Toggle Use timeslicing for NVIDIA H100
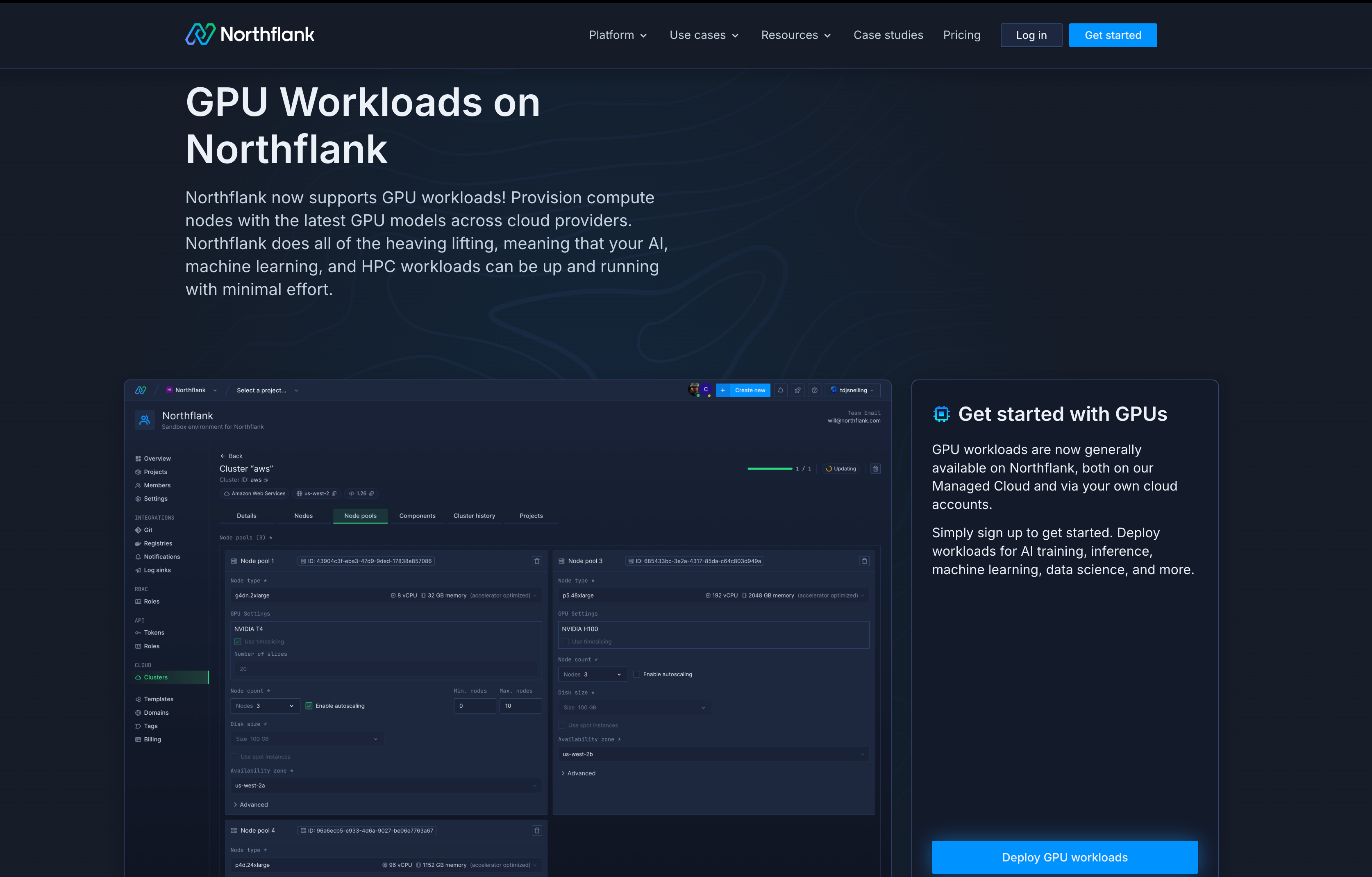 [566, 642]
